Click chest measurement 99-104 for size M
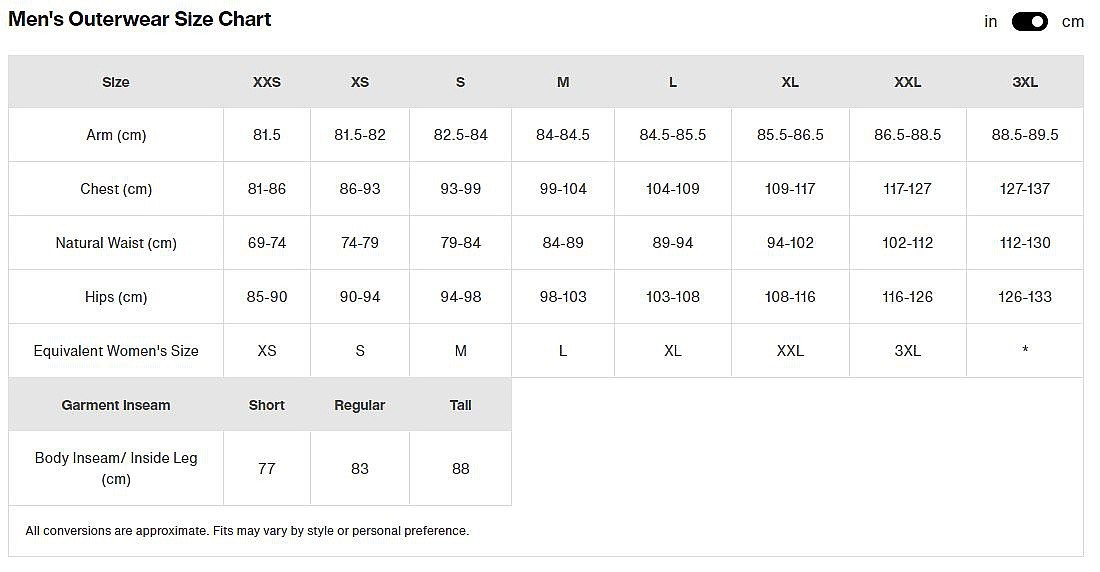This screenshot has height=572, width=1100. pos(563,189)
